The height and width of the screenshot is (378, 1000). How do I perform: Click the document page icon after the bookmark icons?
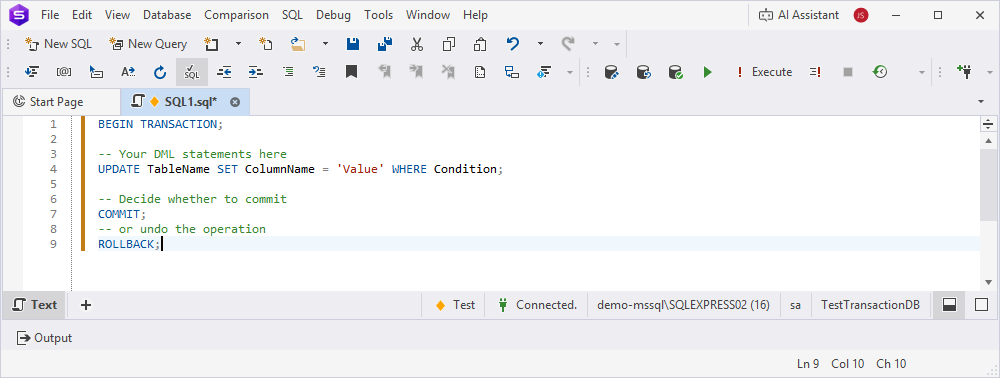point(480,72)
